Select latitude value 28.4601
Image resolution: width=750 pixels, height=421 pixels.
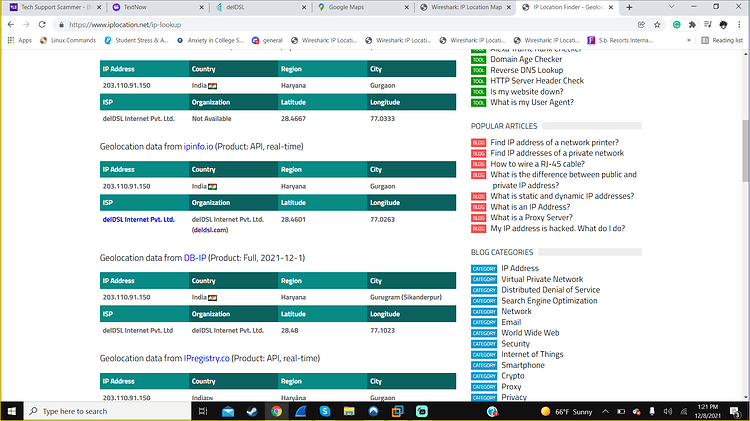pyautogui.click(x=293, y=219)
